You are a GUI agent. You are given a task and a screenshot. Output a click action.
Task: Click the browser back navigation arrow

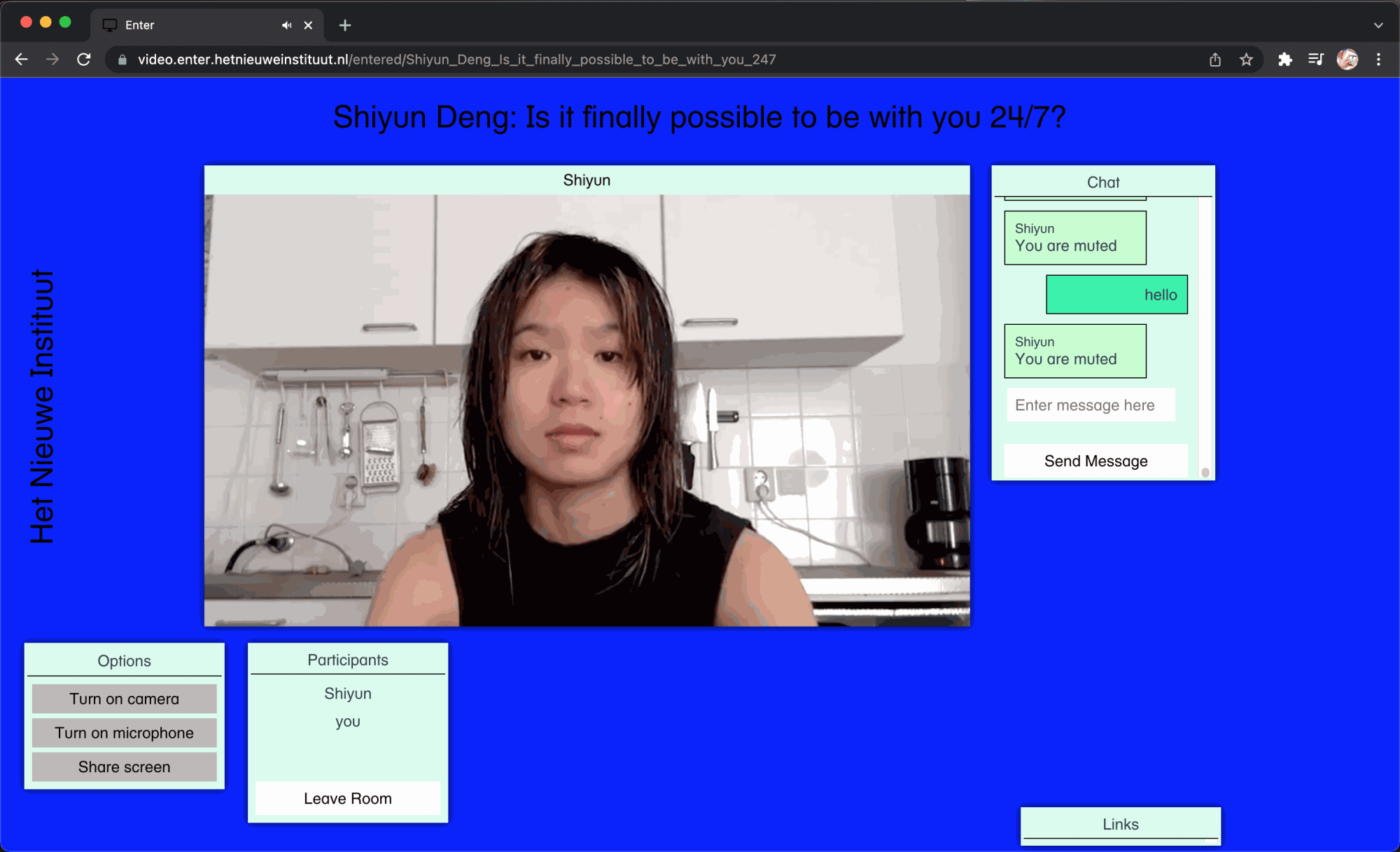(21, 60)
